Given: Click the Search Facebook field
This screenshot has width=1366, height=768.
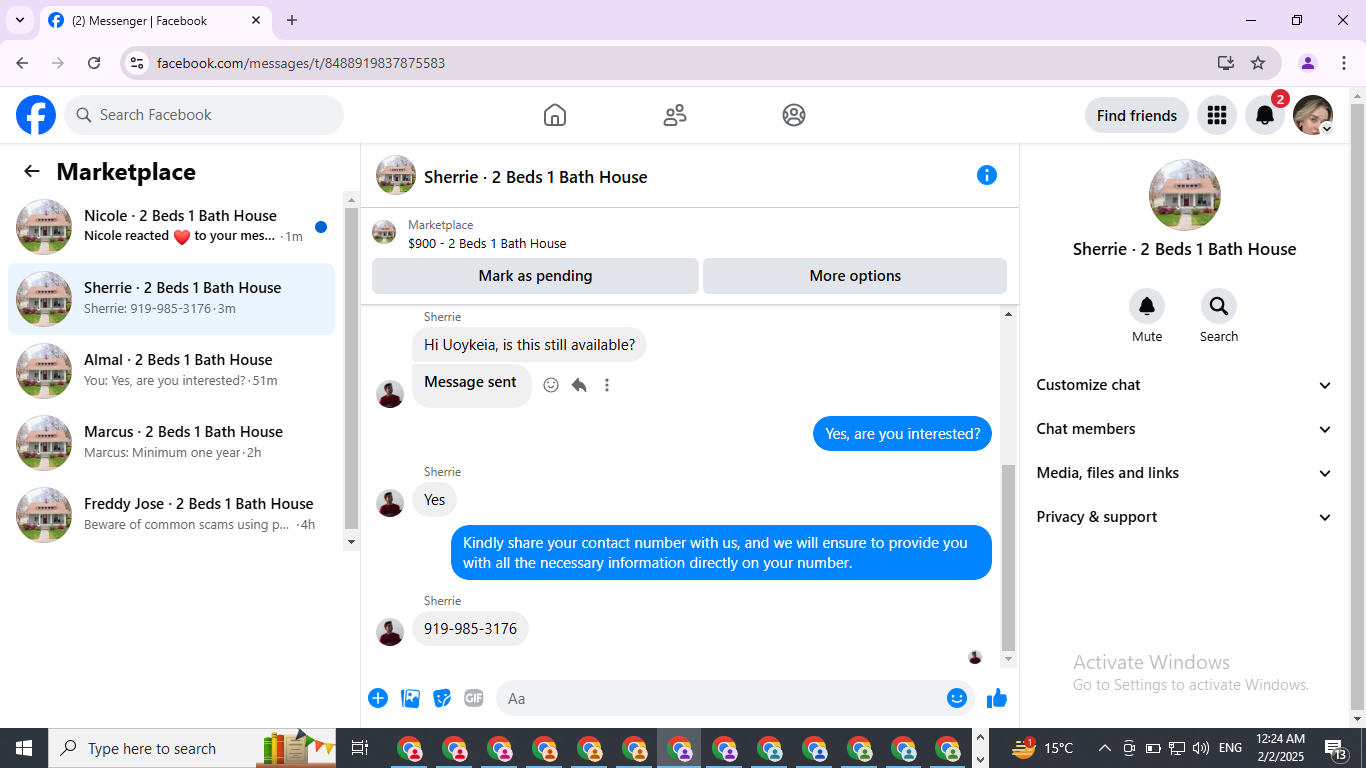Looking at the screenshot, I should (x=204, y=115).
